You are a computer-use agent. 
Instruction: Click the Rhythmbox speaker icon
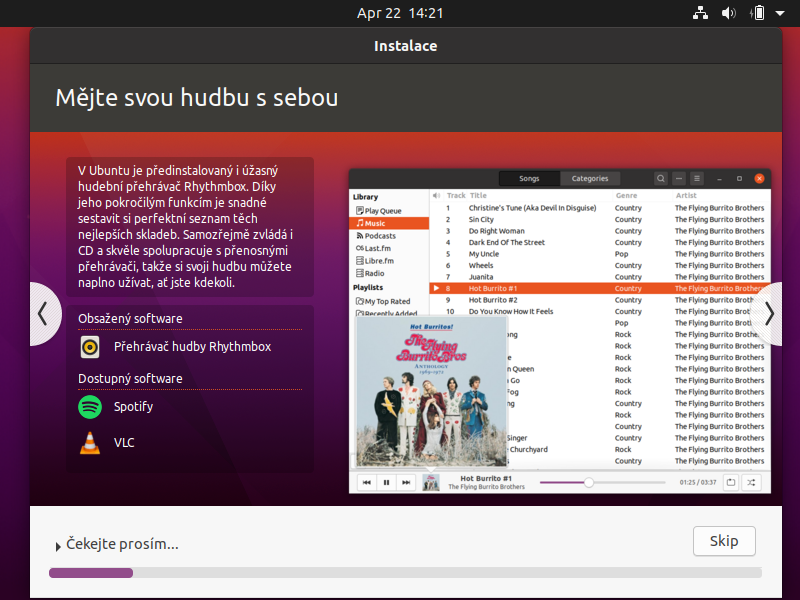[90, 347]
